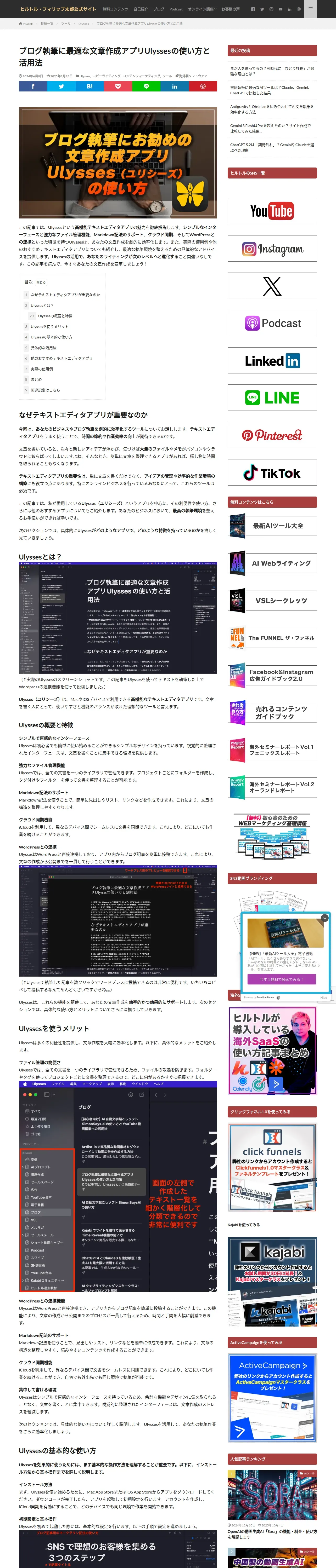The image size is (336, 1568).
Task: Open recent post about ChatGPT 5.2は期待外れ
Action: point(272,147)
